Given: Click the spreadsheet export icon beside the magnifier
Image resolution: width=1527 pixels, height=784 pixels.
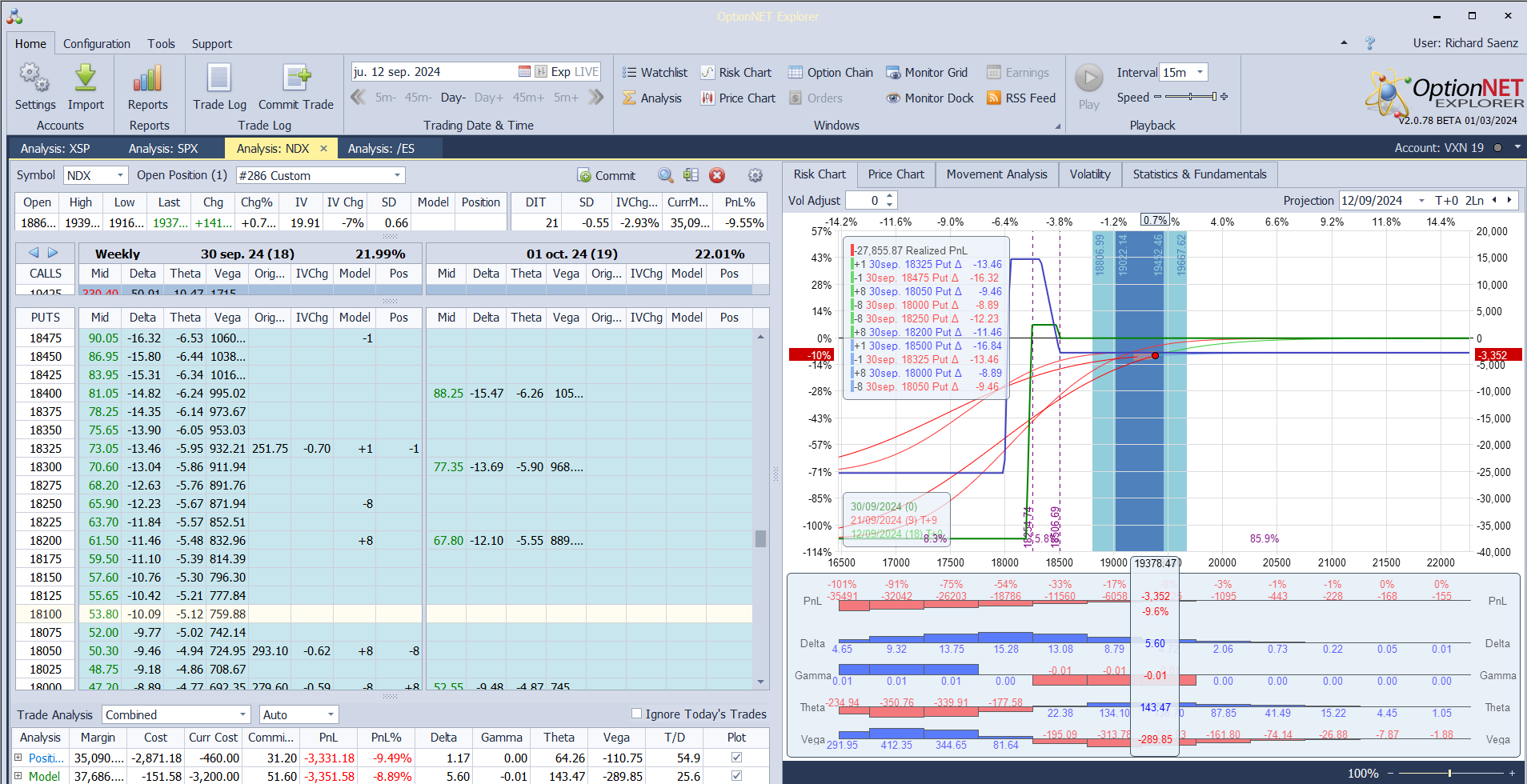Looking at the screenshot, I should tap(691, 175).
